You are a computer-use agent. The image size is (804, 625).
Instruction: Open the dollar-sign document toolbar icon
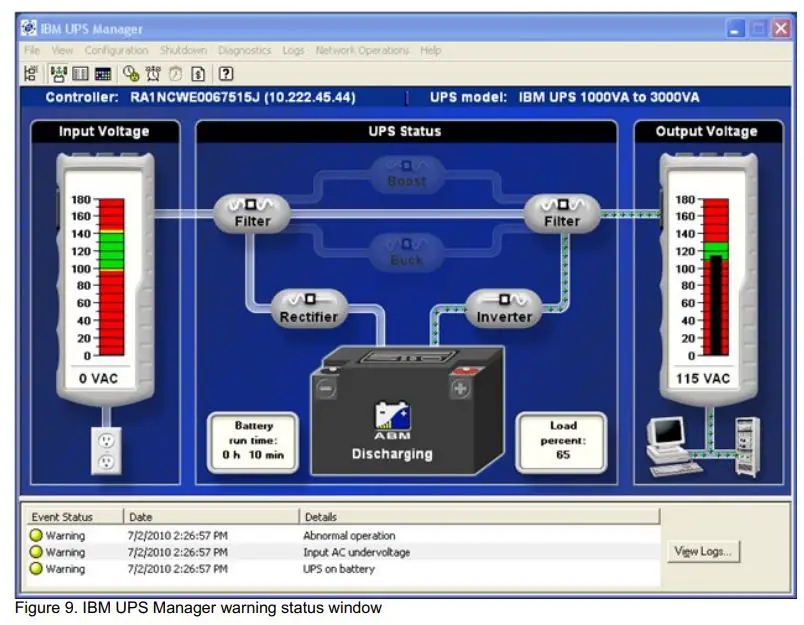(198, 74)
